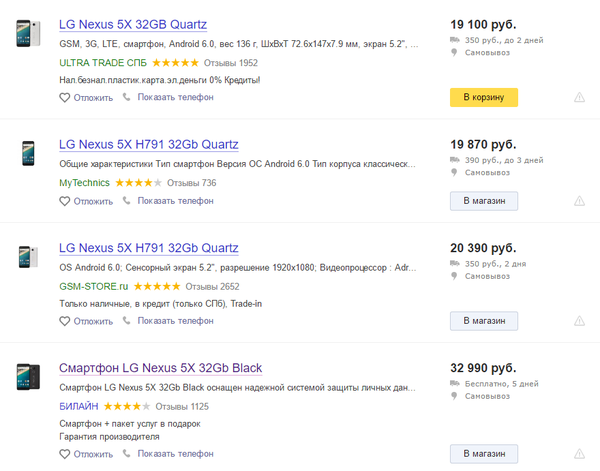Open В магазин for the БИЛАЙН offer

coord(484,454)
